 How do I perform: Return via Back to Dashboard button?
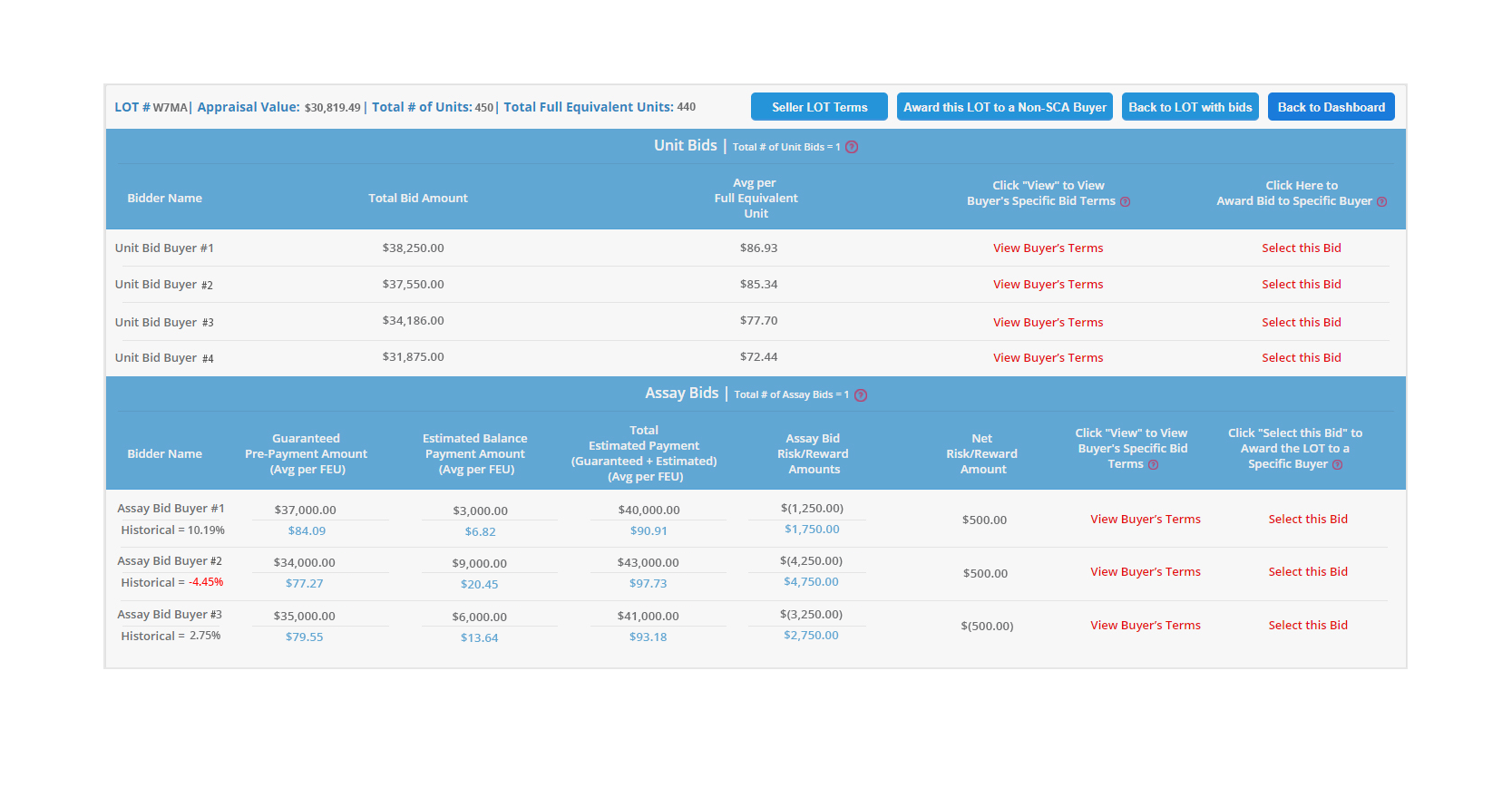click(x=1331, y=107)
